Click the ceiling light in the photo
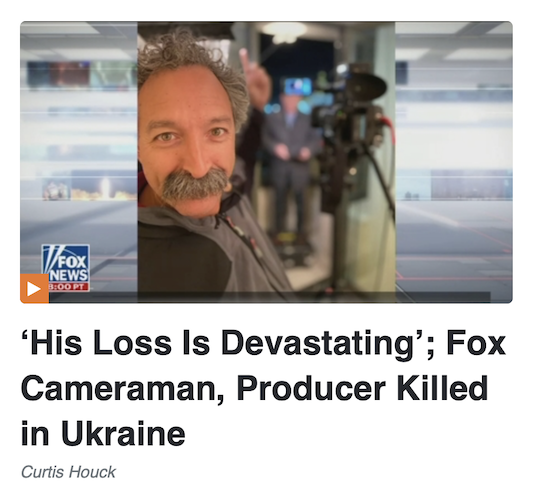This screenshot has width=535, height=491. [284, 32]
